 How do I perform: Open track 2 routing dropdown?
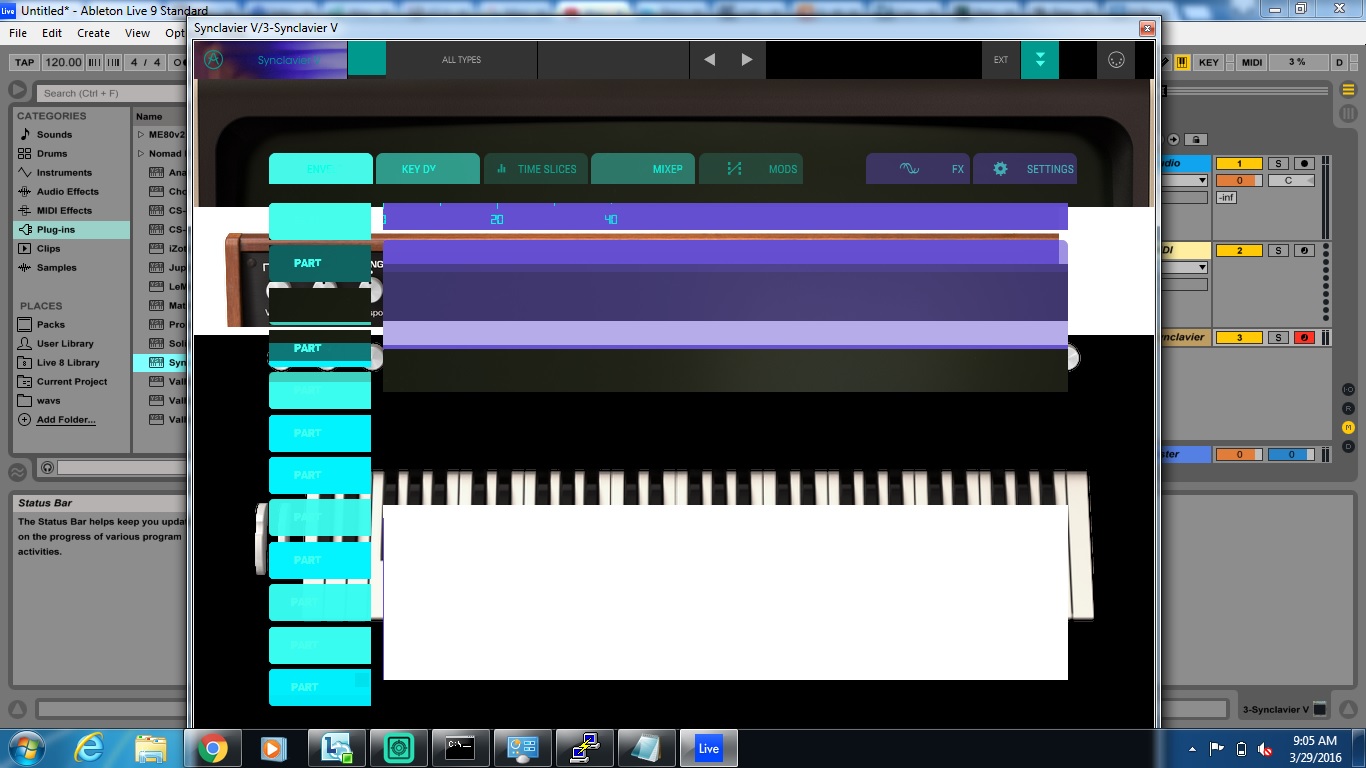[1202, 268]
